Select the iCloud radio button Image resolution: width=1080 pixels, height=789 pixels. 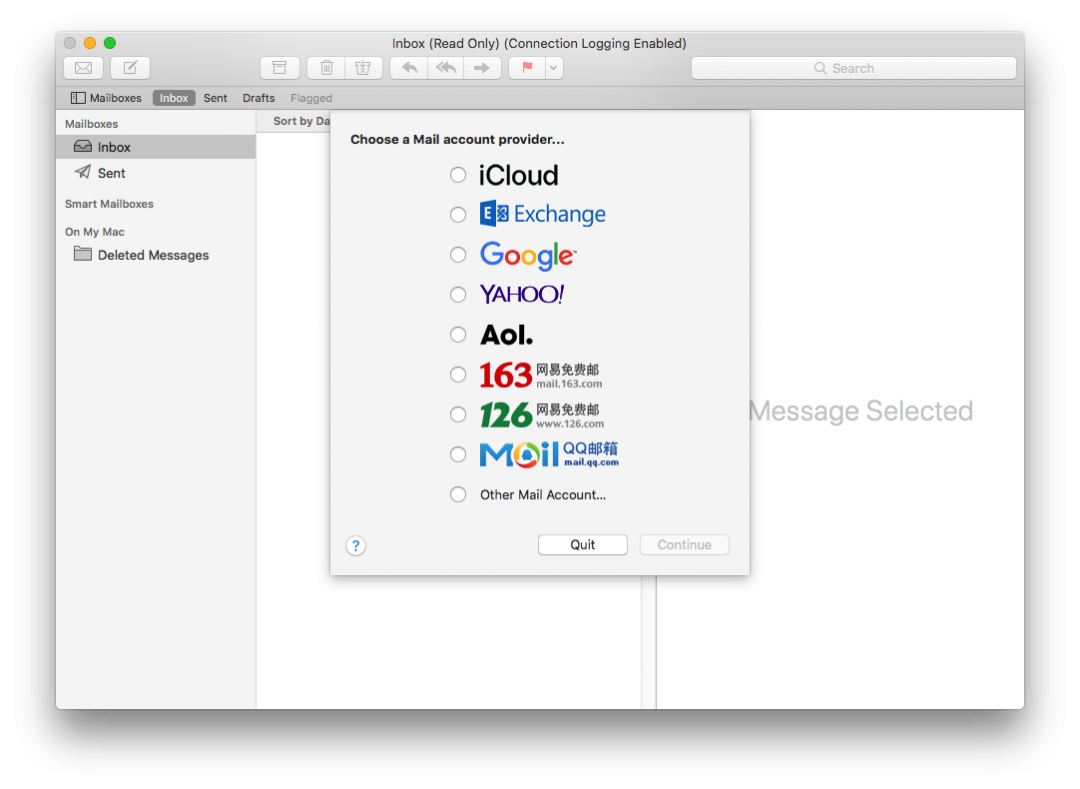click(458, 175)
